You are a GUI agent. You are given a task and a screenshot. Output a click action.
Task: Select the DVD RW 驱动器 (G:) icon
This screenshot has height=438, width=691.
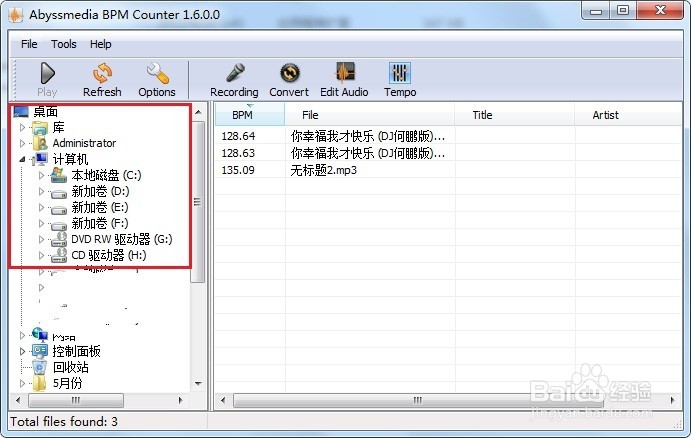tap(59, 239)
